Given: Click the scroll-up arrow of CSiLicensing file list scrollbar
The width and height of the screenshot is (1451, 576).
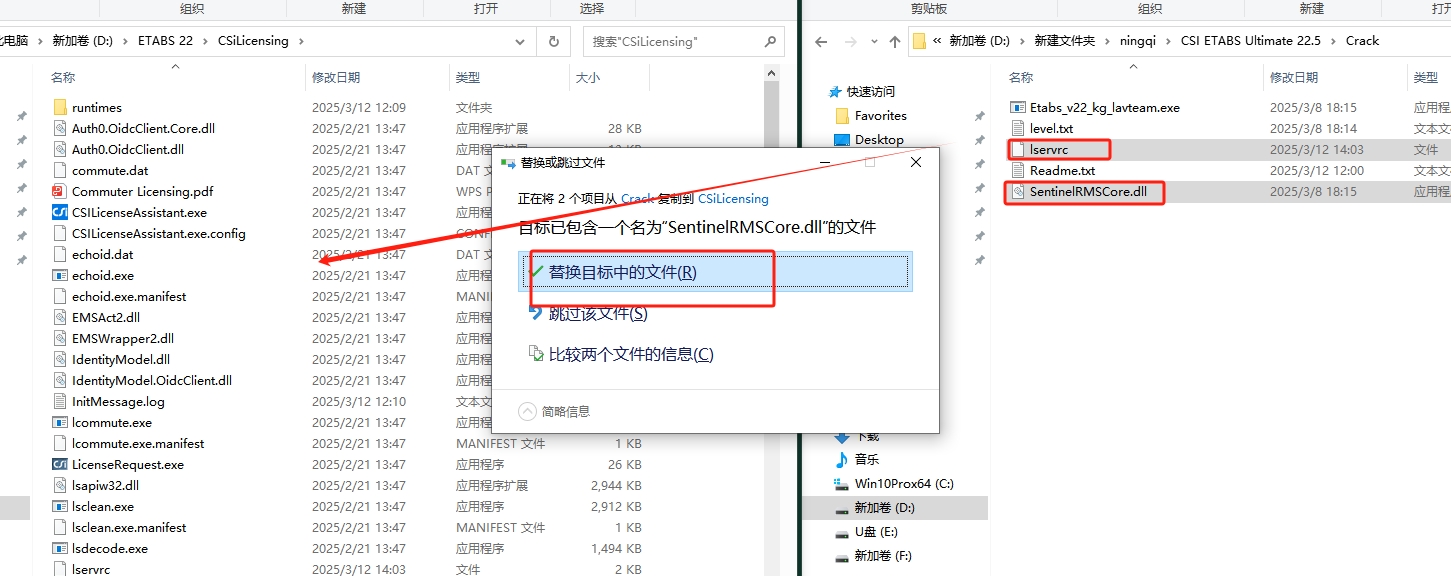Looking at the screenshot, I should click(771, 73).
